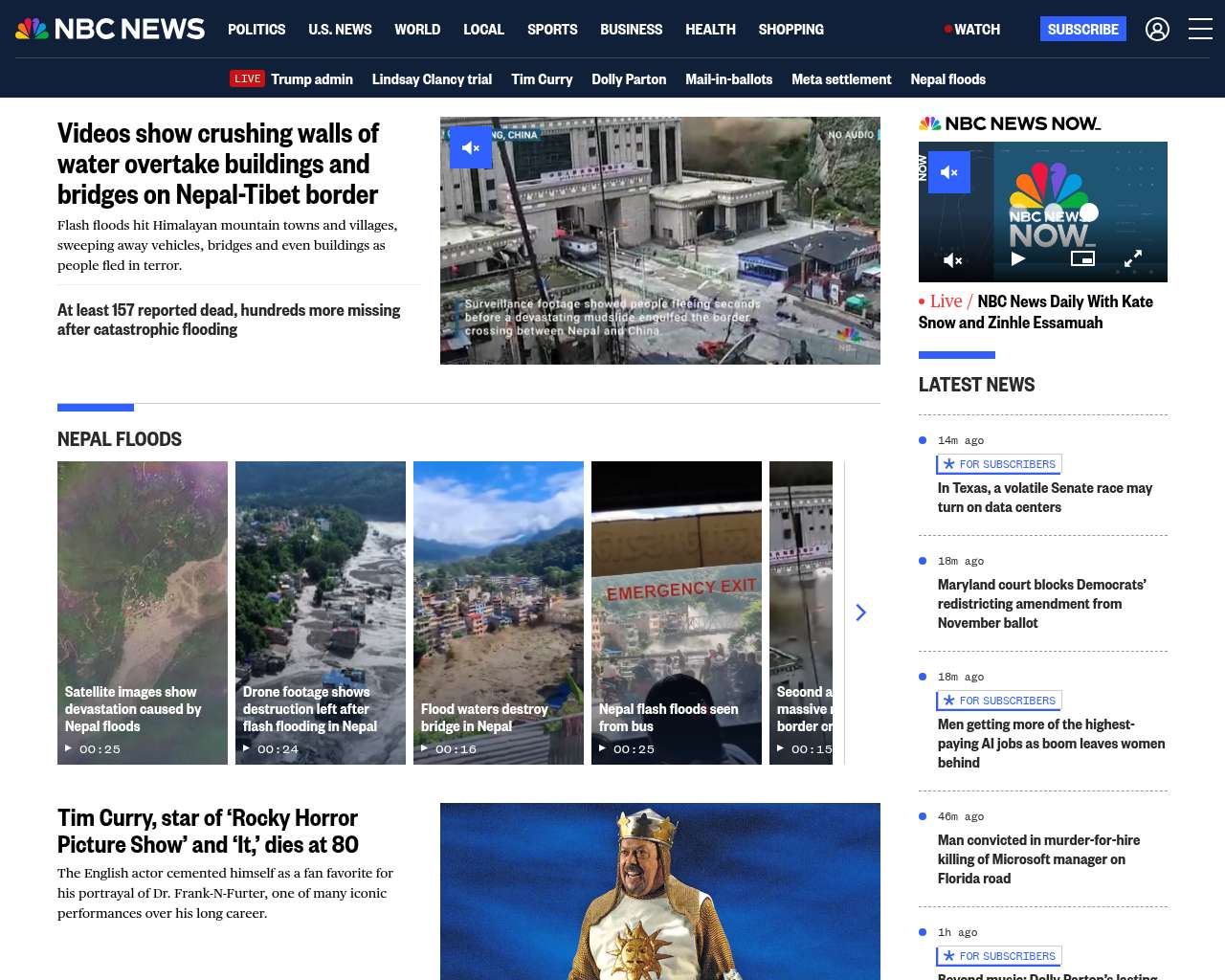Image resolution: width=1225 pixels, height=980 pixels.
Task: Click the Tim Curry king costume photo
Action: 660,891
